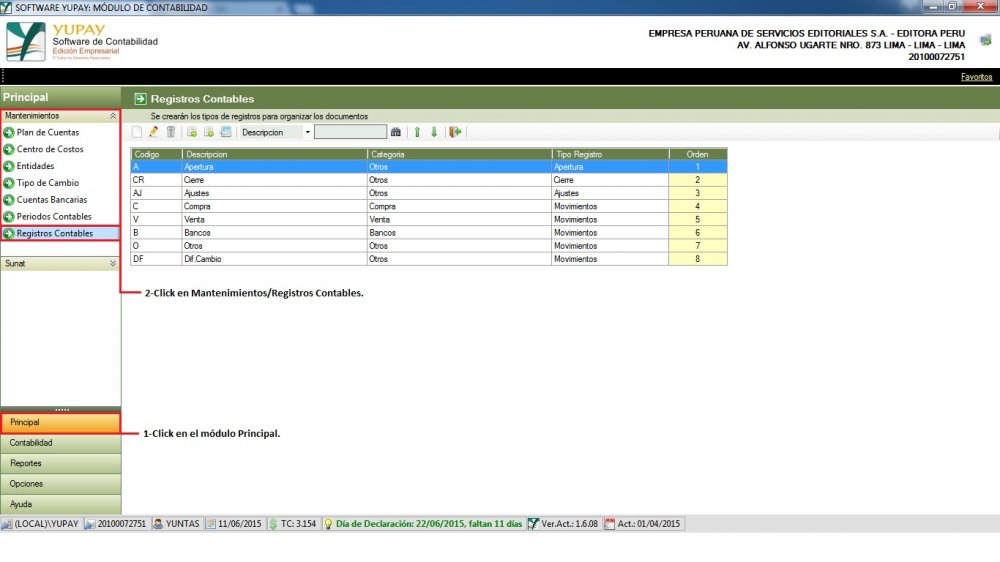Select the Compra description cell

pos(274,207)
